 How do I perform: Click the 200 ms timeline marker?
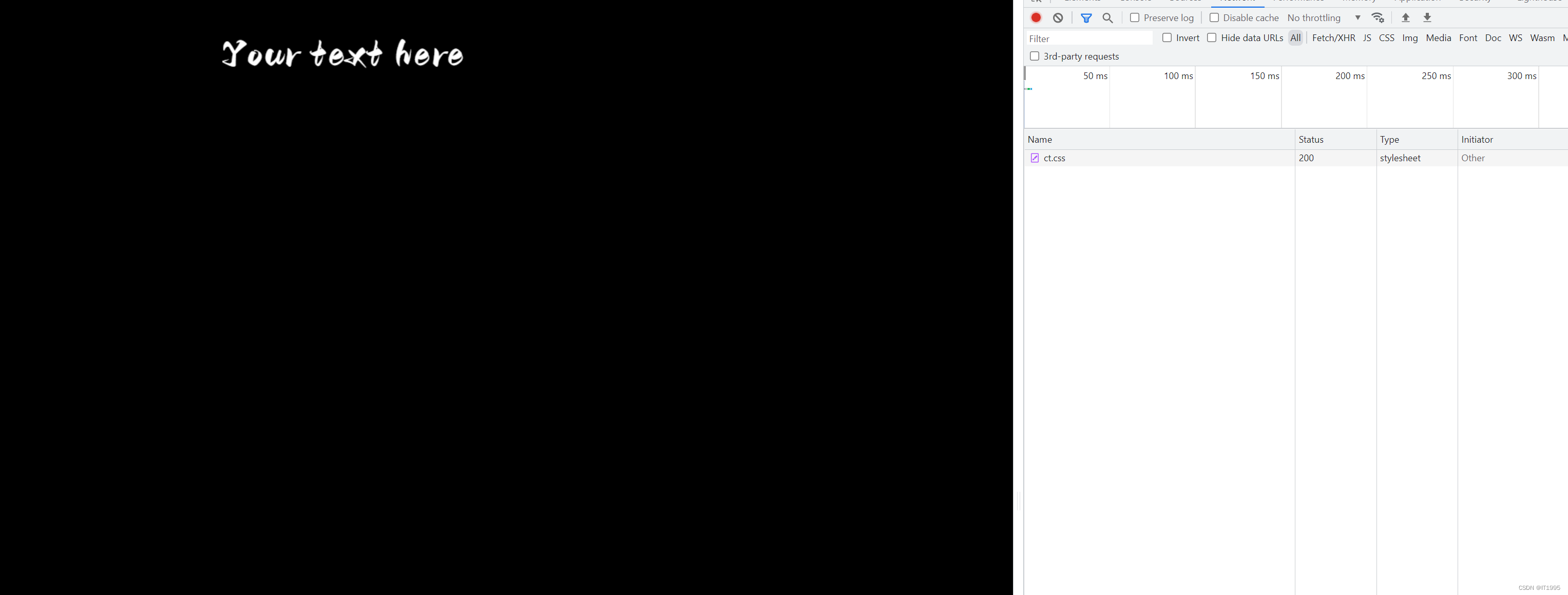pyautogui.click(x=1350, y=76)
